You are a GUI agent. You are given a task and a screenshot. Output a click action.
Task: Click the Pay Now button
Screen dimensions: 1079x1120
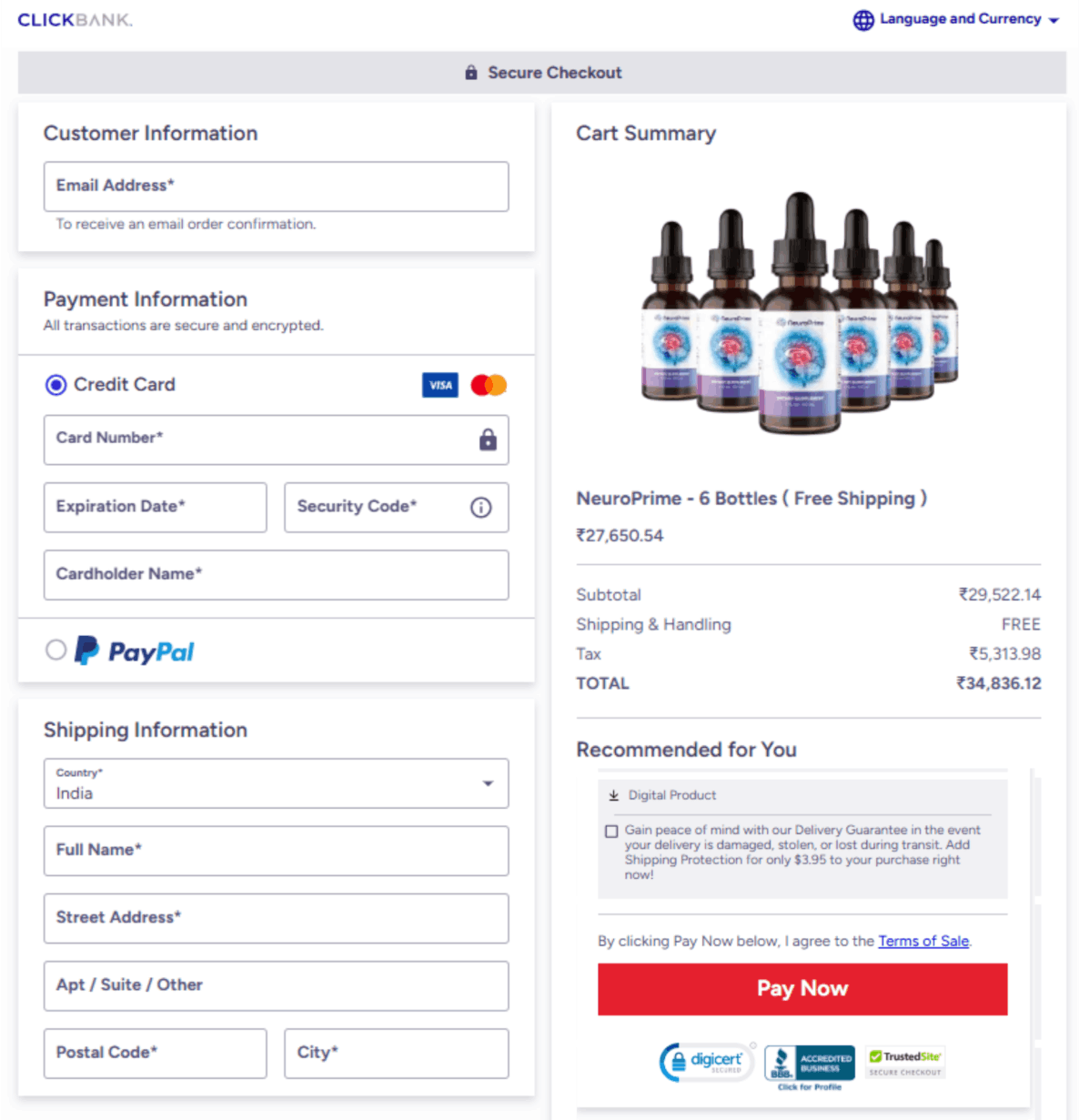[x=802, y=989]
